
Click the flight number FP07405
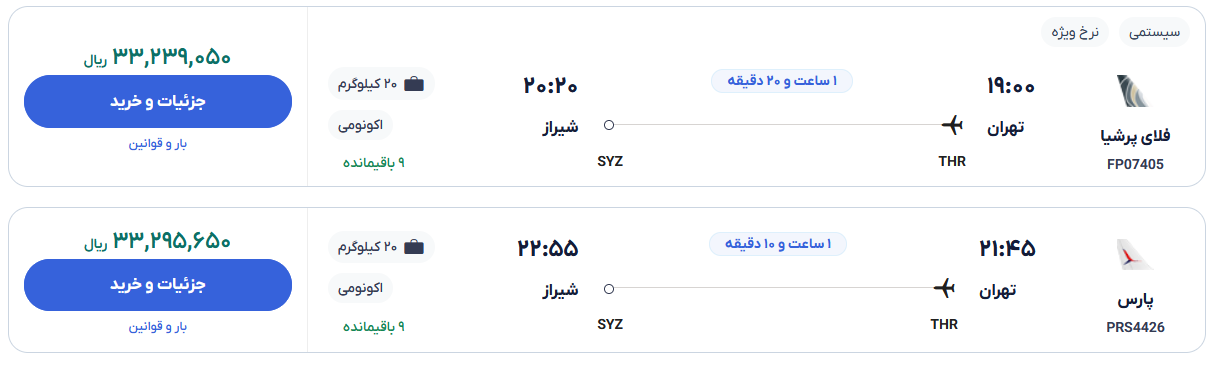[x=1135, y=164]
